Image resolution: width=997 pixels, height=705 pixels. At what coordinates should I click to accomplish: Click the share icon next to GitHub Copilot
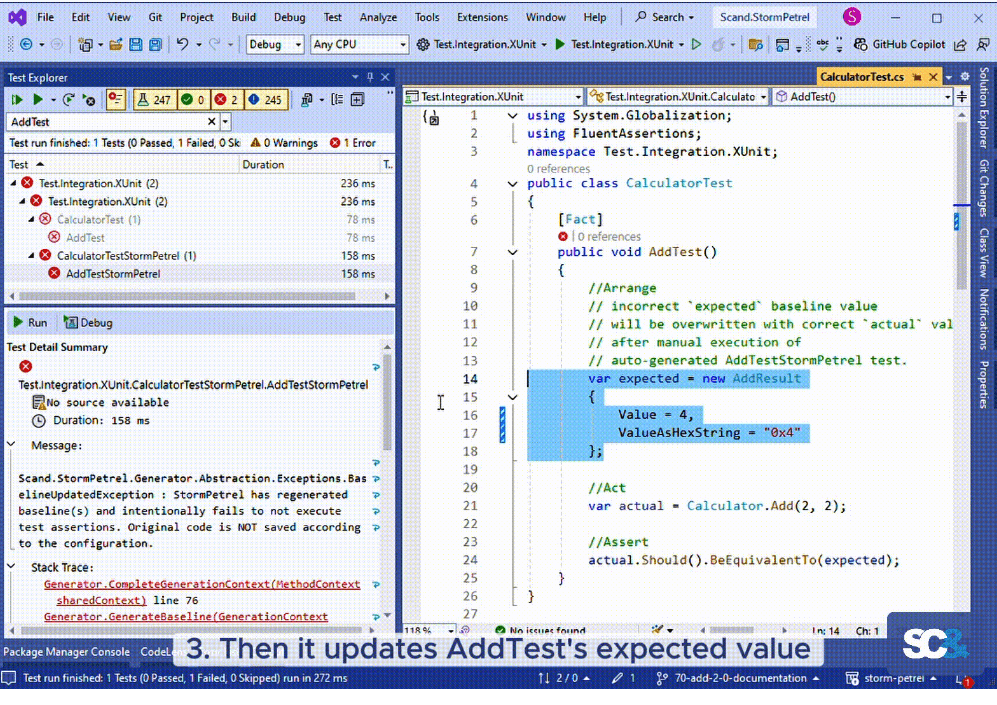(961, 44)
